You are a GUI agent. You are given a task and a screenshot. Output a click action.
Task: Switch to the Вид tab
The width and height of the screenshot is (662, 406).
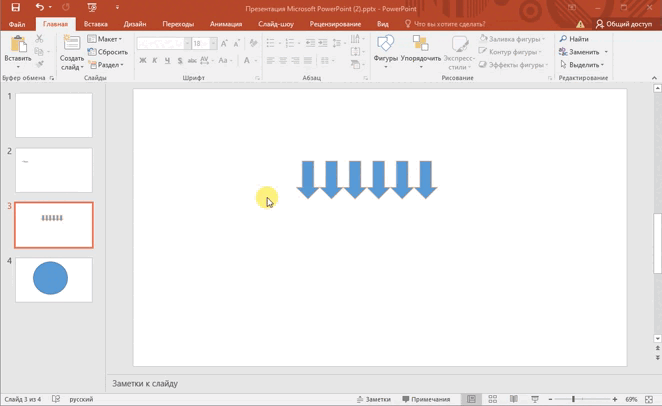383,24
